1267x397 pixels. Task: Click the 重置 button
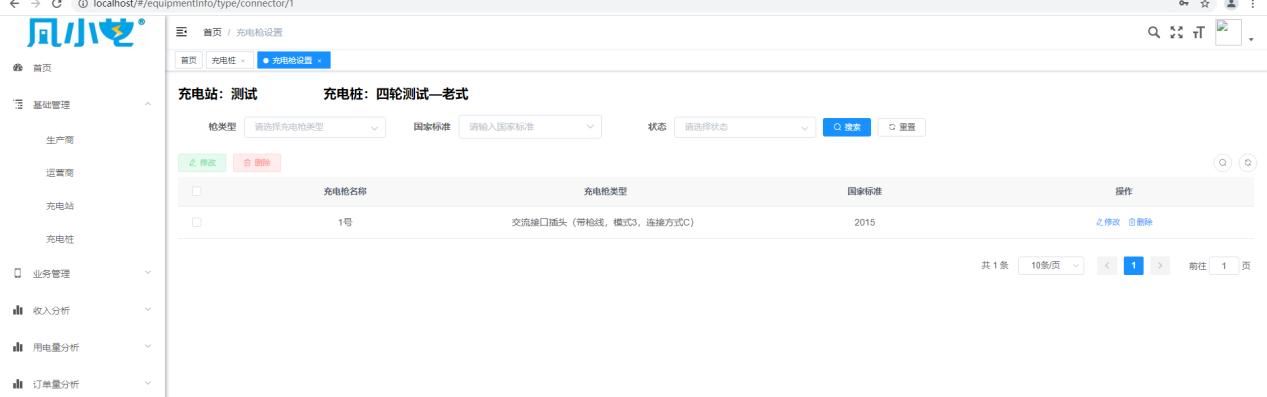click(902, 127)
